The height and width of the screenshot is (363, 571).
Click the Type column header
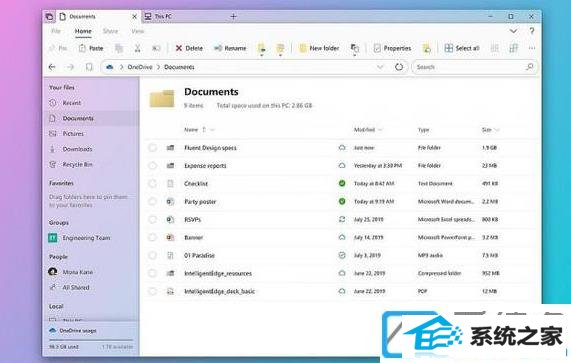pyautogui.click(x=424, y=130)
